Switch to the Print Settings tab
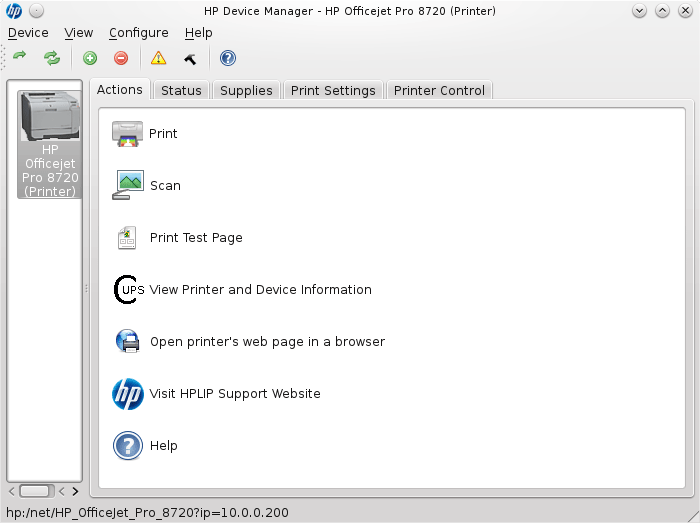 tap(333, 91)
